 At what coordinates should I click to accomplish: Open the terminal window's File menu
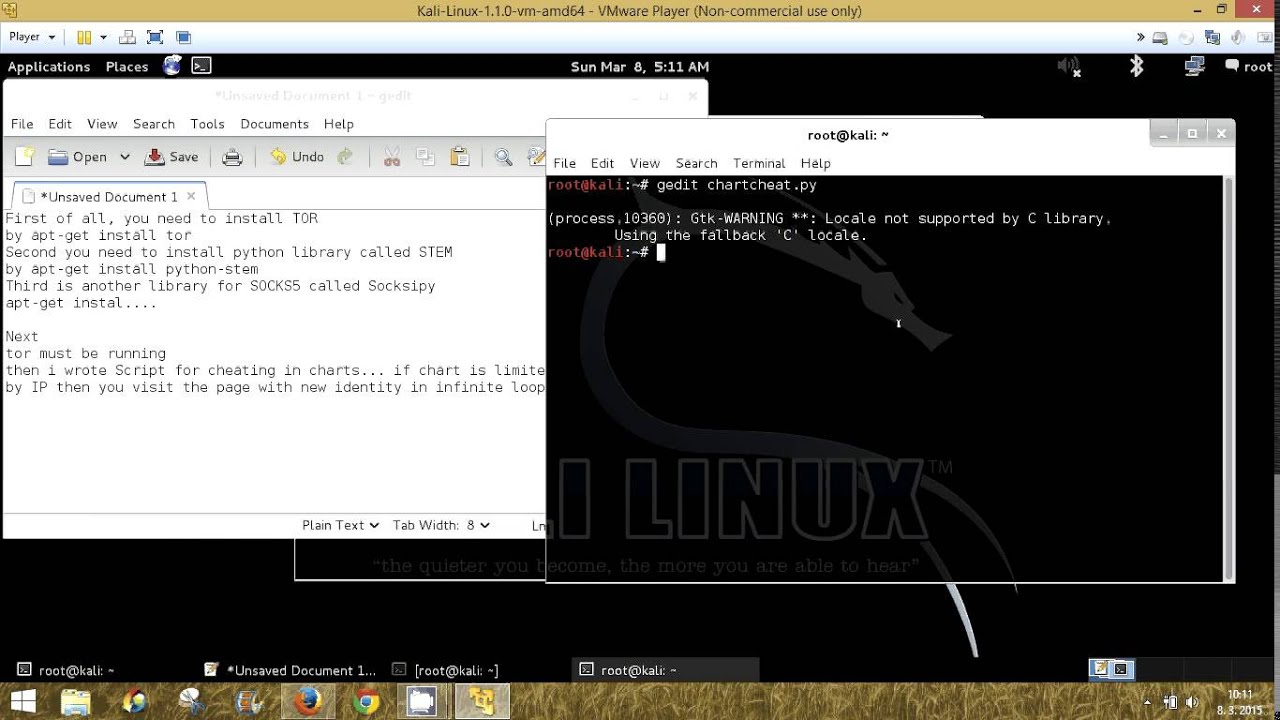point(564,163)
